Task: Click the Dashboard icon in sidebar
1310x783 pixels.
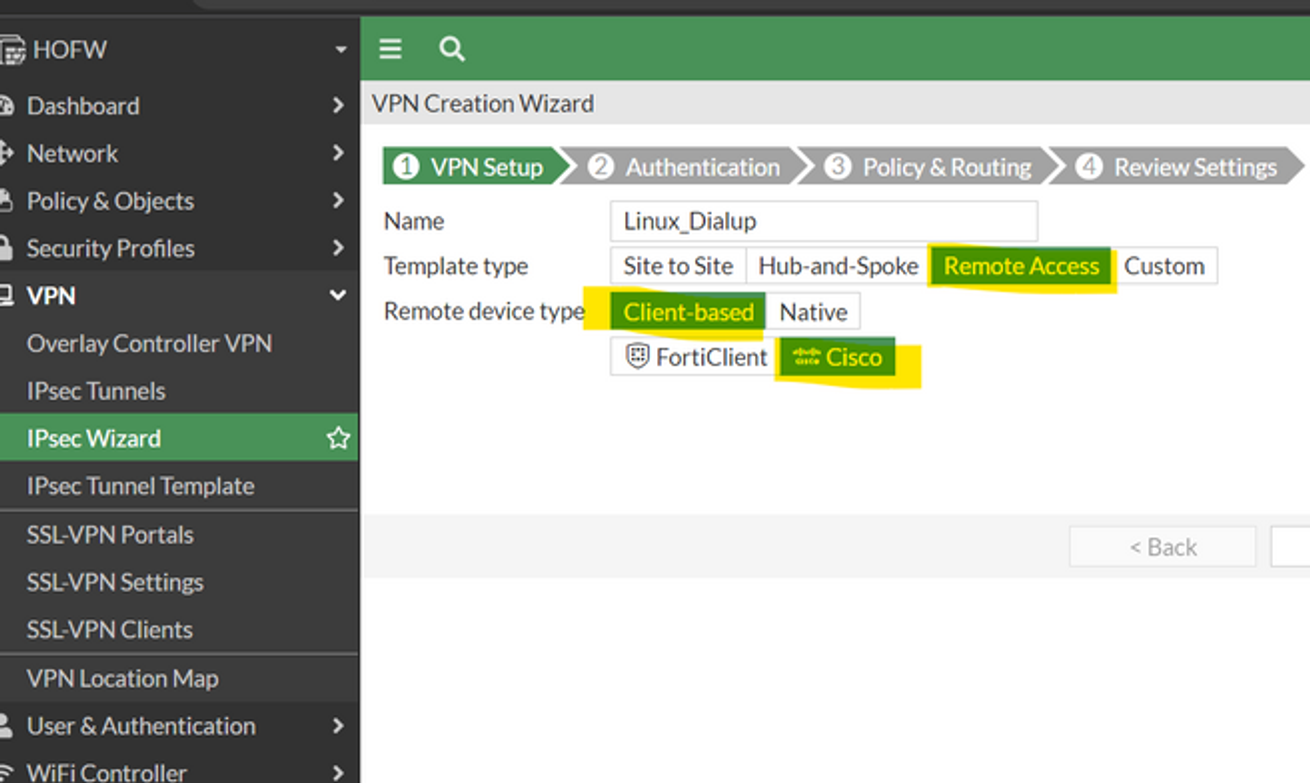Action: tap(6, 106)
